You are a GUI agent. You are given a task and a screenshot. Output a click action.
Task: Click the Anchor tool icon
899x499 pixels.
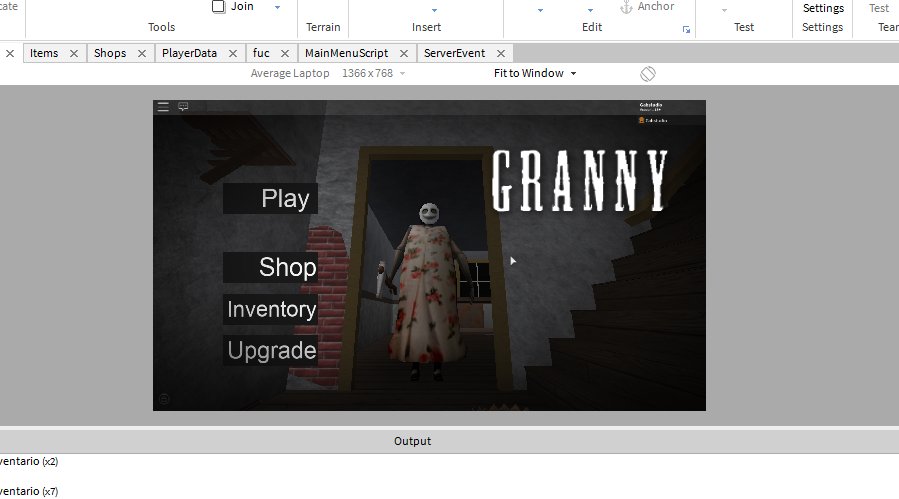(x=626, y=7)
